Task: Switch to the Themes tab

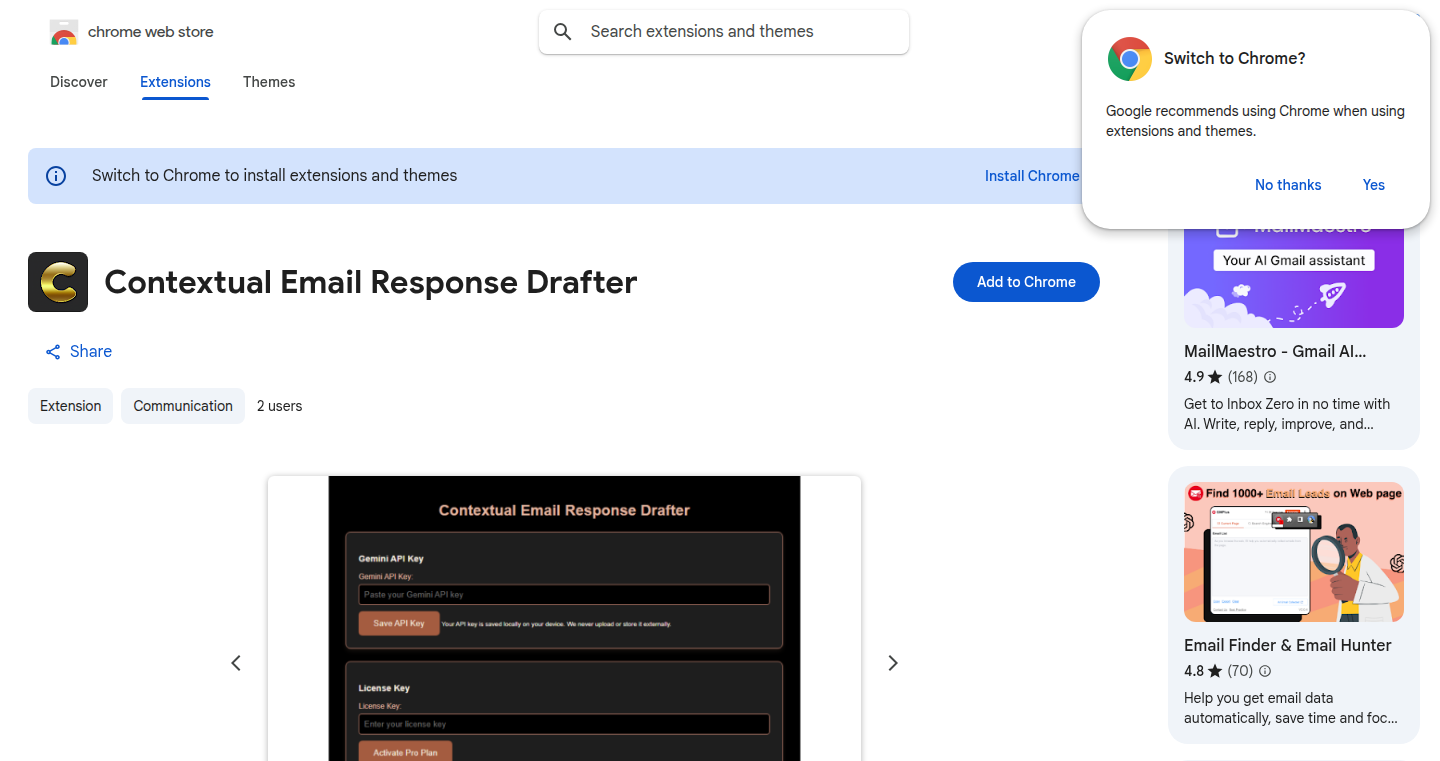Action: 269,82
